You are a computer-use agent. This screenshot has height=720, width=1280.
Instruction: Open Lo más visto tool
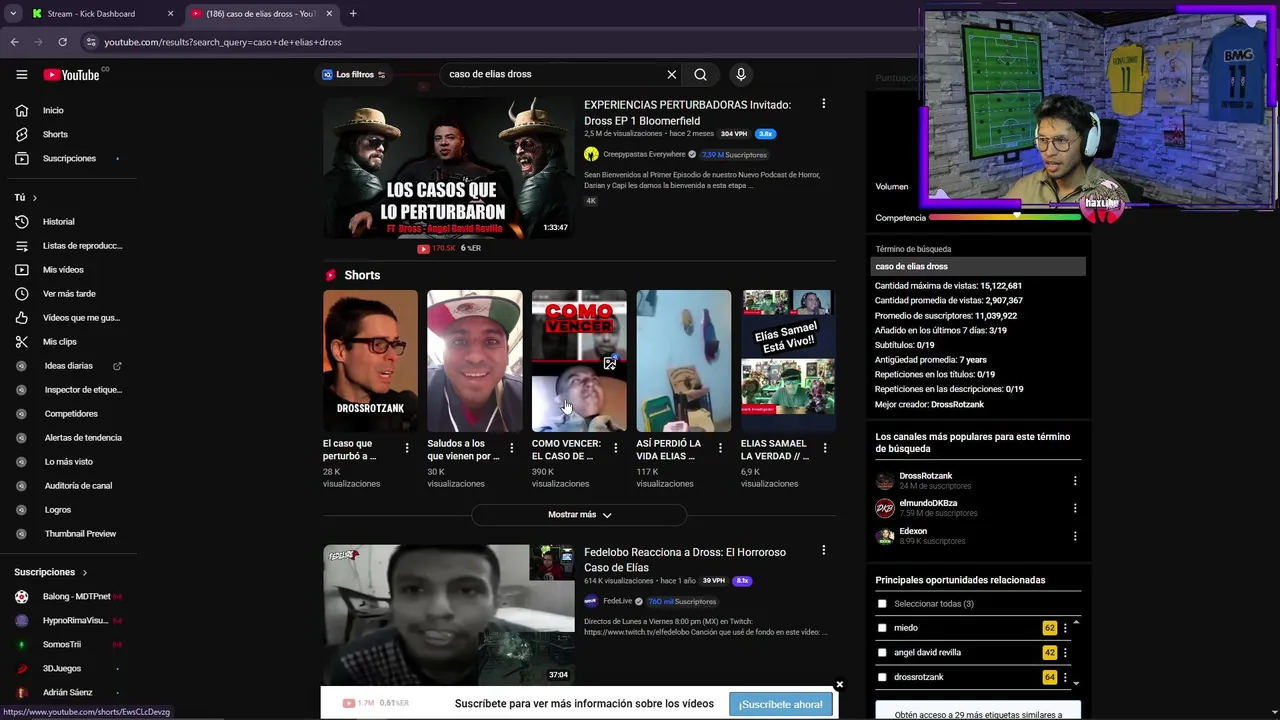68,462
